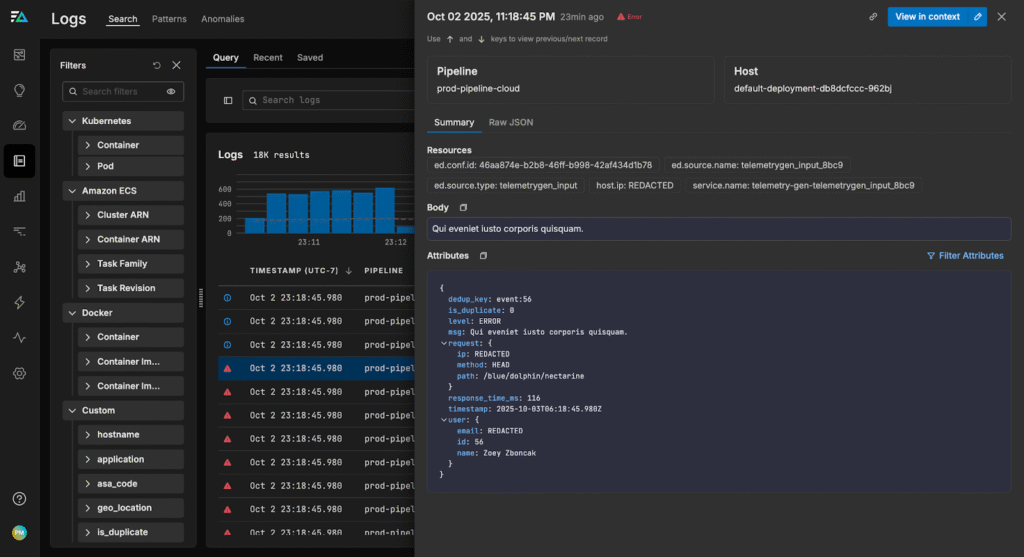Open the help question mark icon
The height and width of the screenshot is (557, 1024).
(x=19, y=499)
